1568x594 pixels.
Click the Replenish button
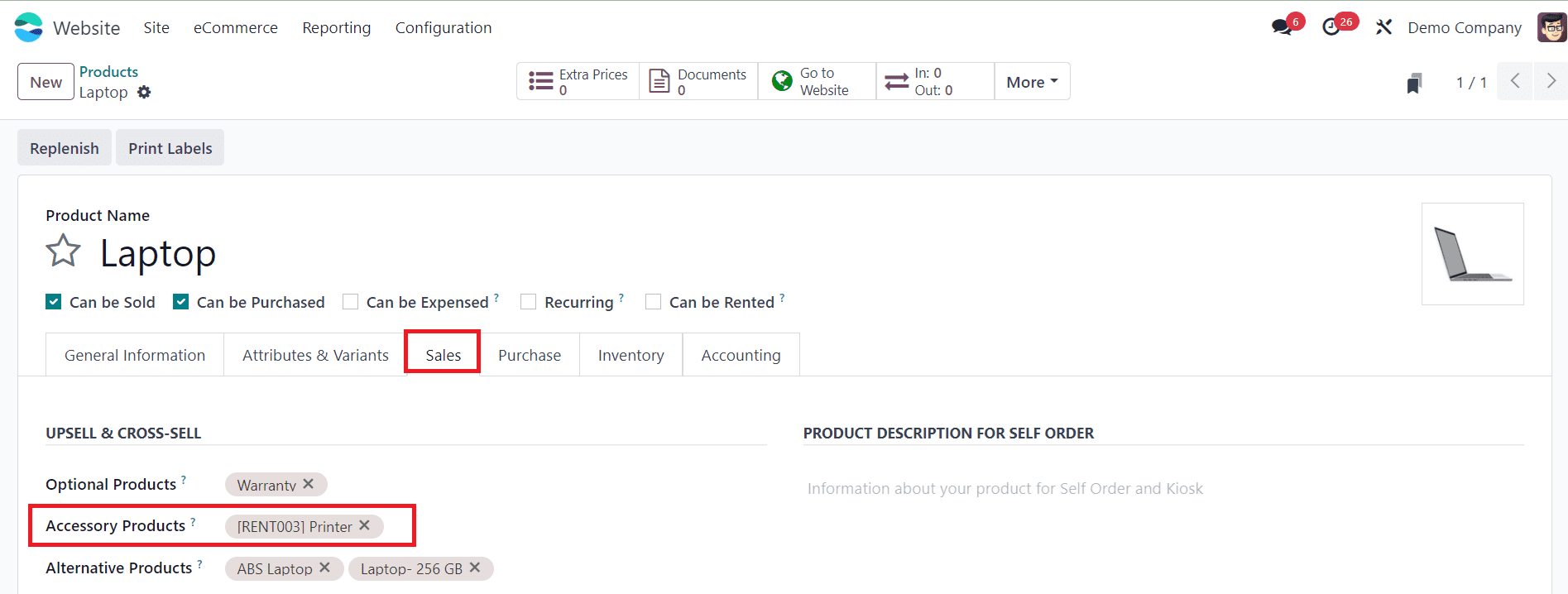click(65, 148)
